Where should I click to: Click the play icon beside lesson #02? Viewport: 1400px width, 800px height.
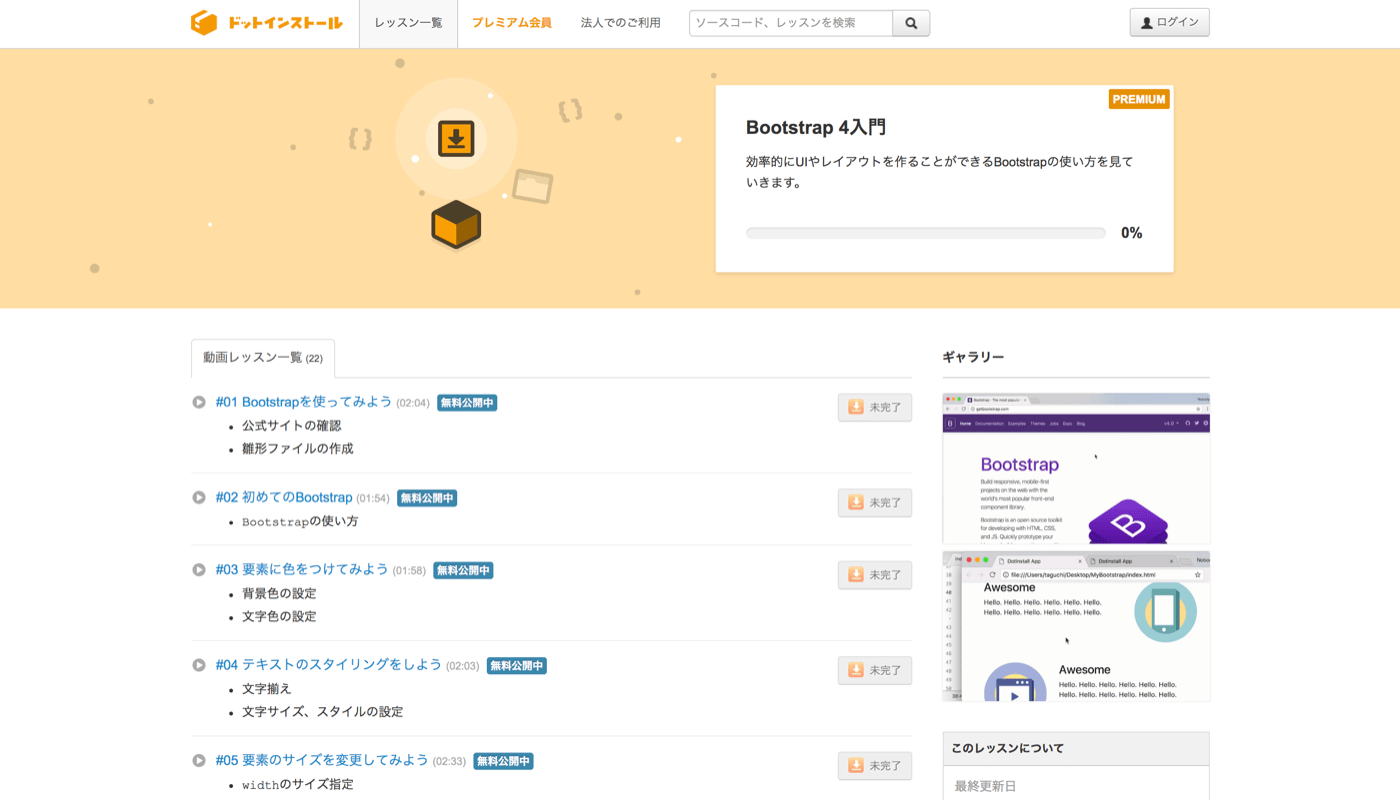(x=199, y=497)
